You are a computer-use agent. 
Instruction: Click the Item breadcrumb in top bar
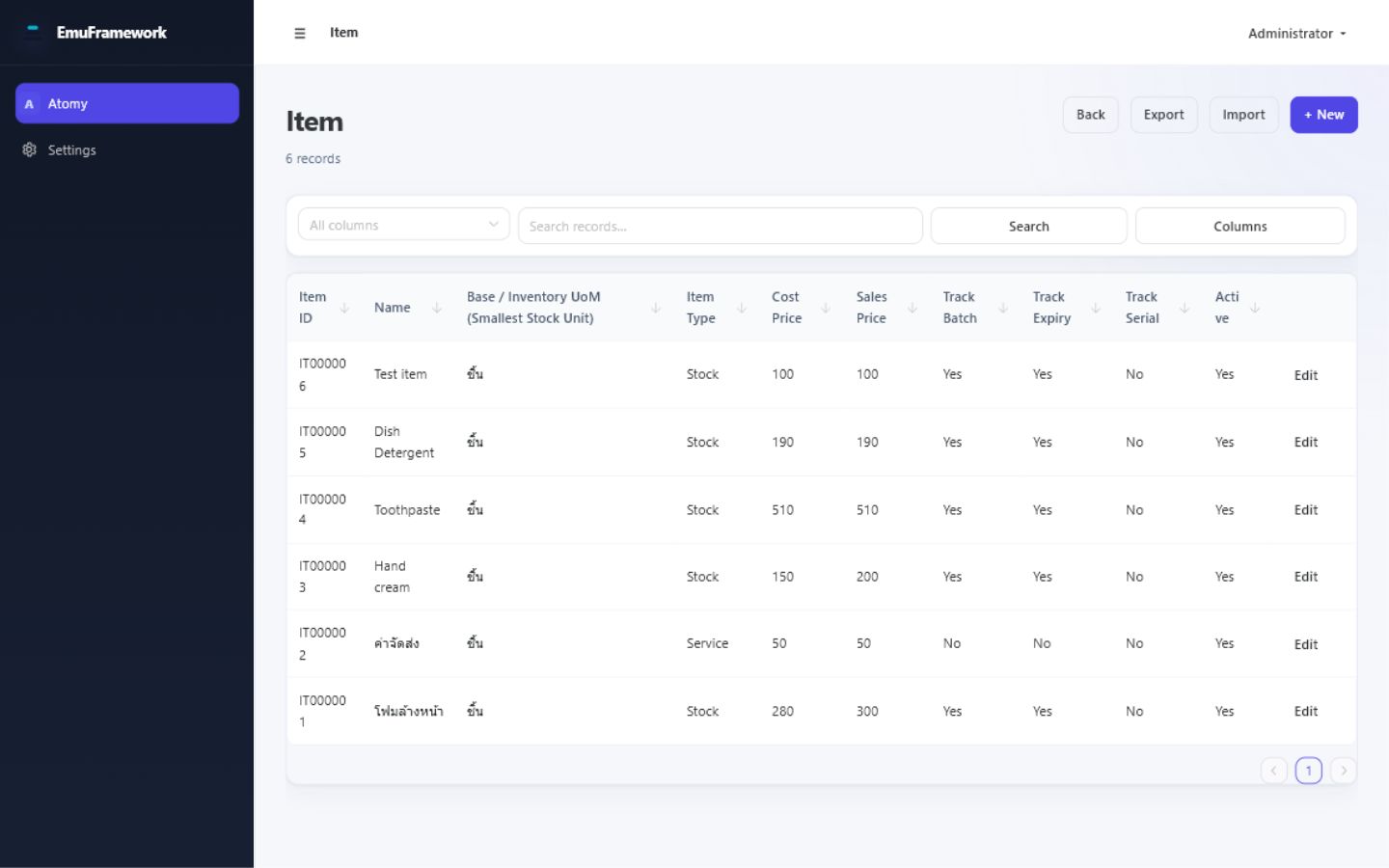pos(343,32)
